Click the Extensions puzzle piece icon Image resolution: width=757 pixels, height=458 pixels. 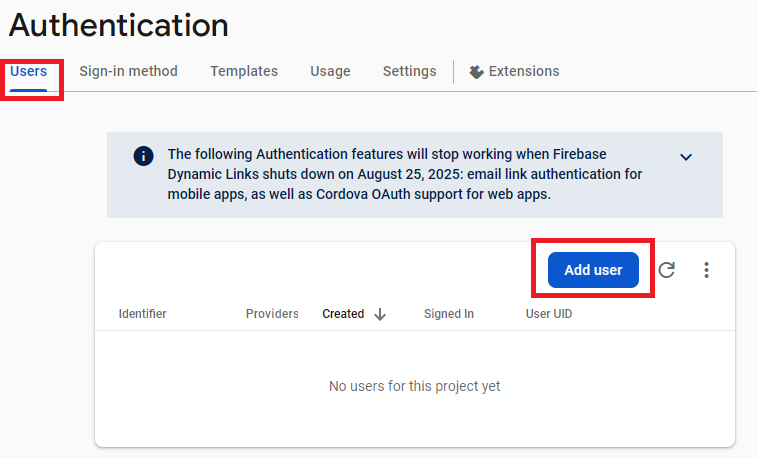click(x=477, y=72)
